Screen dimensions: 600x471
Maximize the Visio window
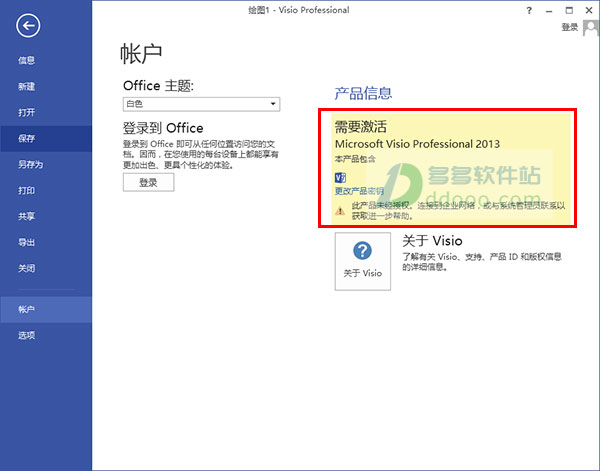(569, 10)
